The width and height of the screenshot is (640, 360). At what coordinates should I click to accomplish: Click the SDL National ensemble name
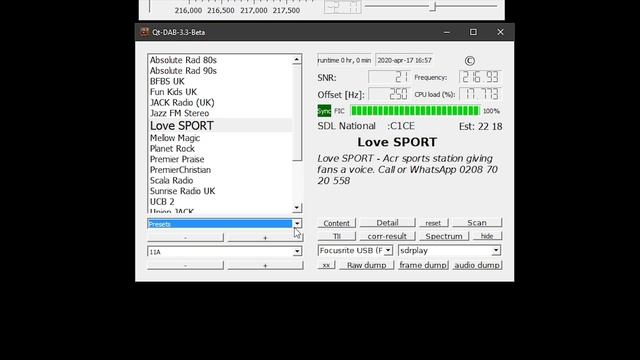coord(347,126)
